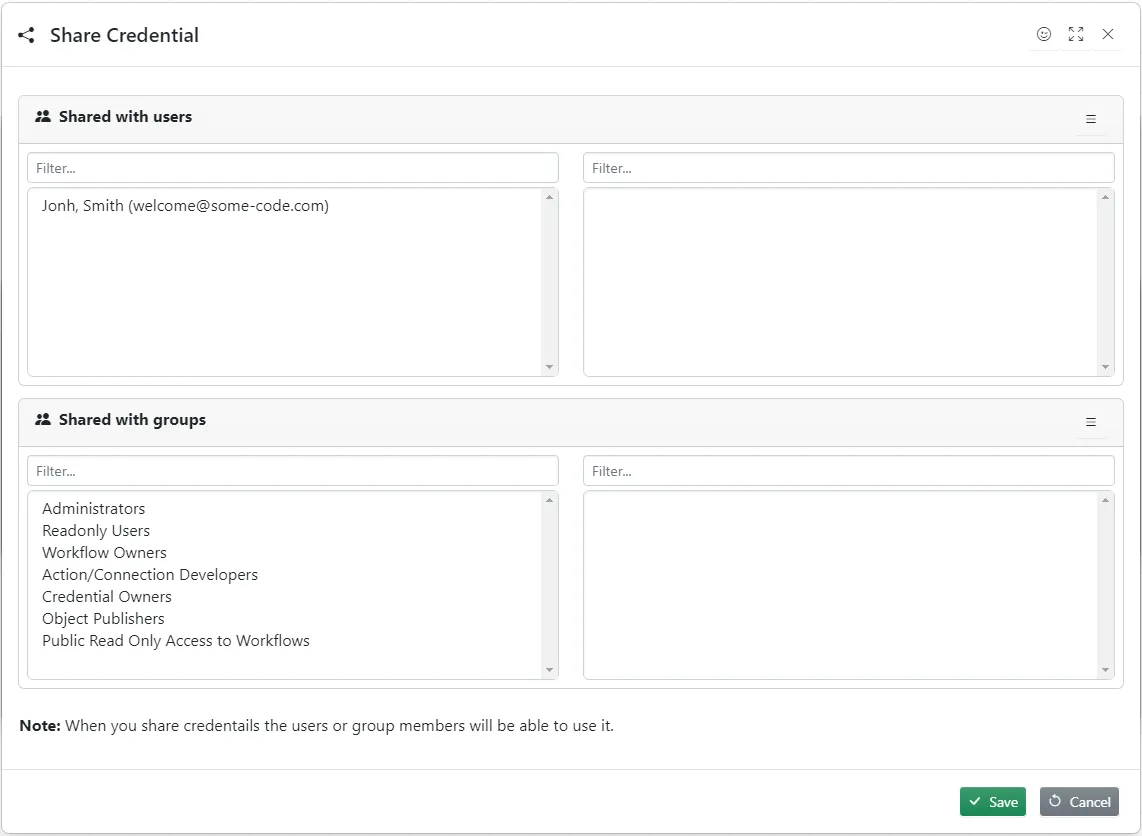The image size is (1142, 836).
Task: Select the Readonly Users group
Action: tap(96, 531)
